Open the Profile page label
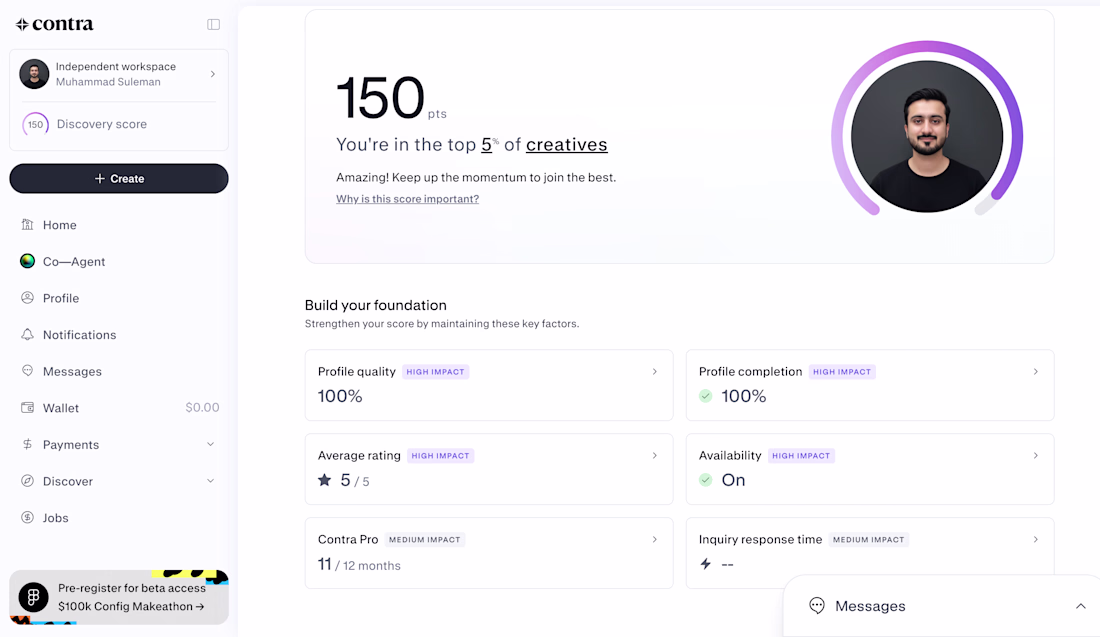1100x637 pixels. click(61, 298)
